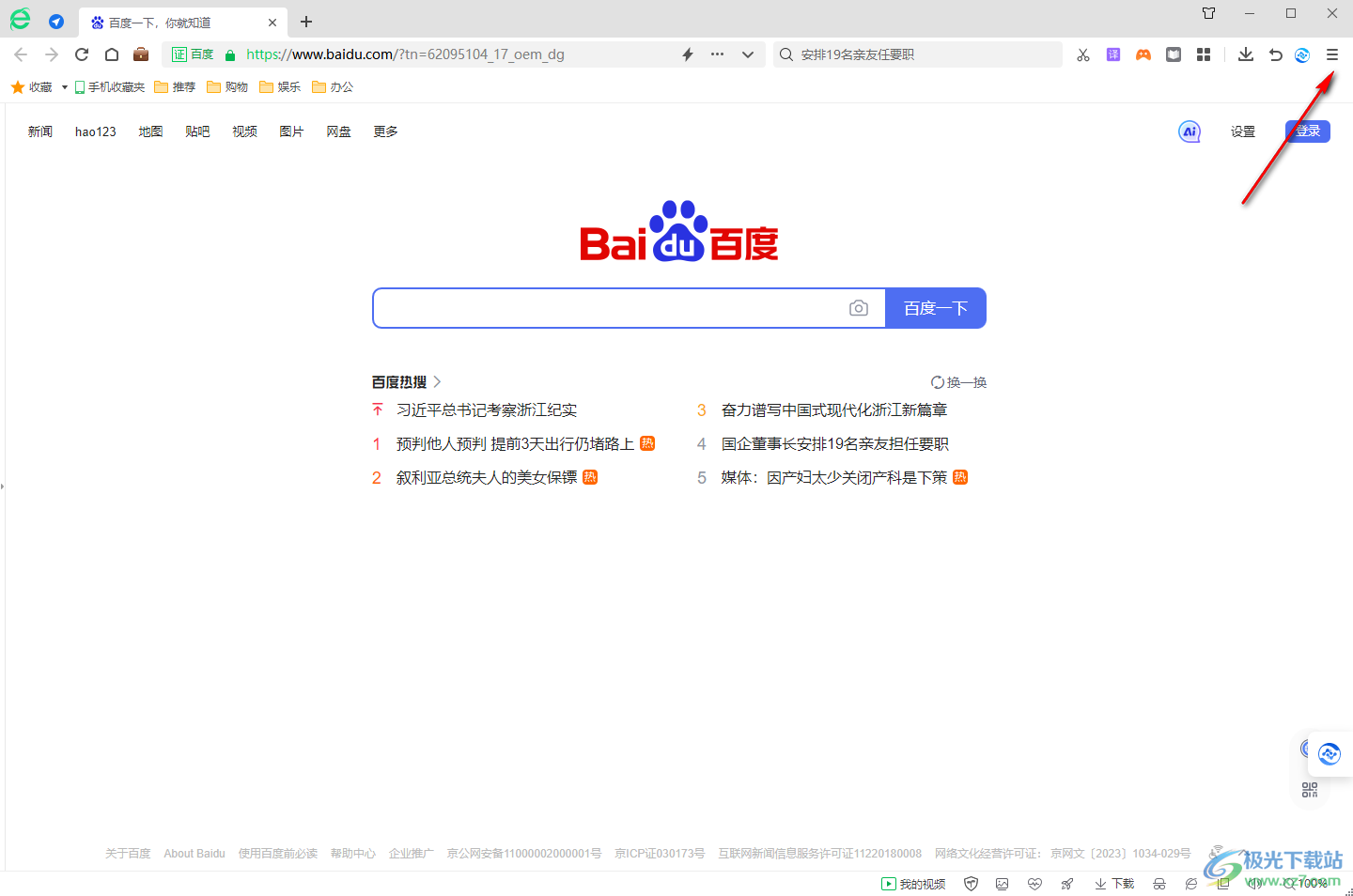Image resolution: width=1353 pixels, height=896 pixels.
Task: Expand the address bar dropdown chevron
Action: [x=748, y=54]
